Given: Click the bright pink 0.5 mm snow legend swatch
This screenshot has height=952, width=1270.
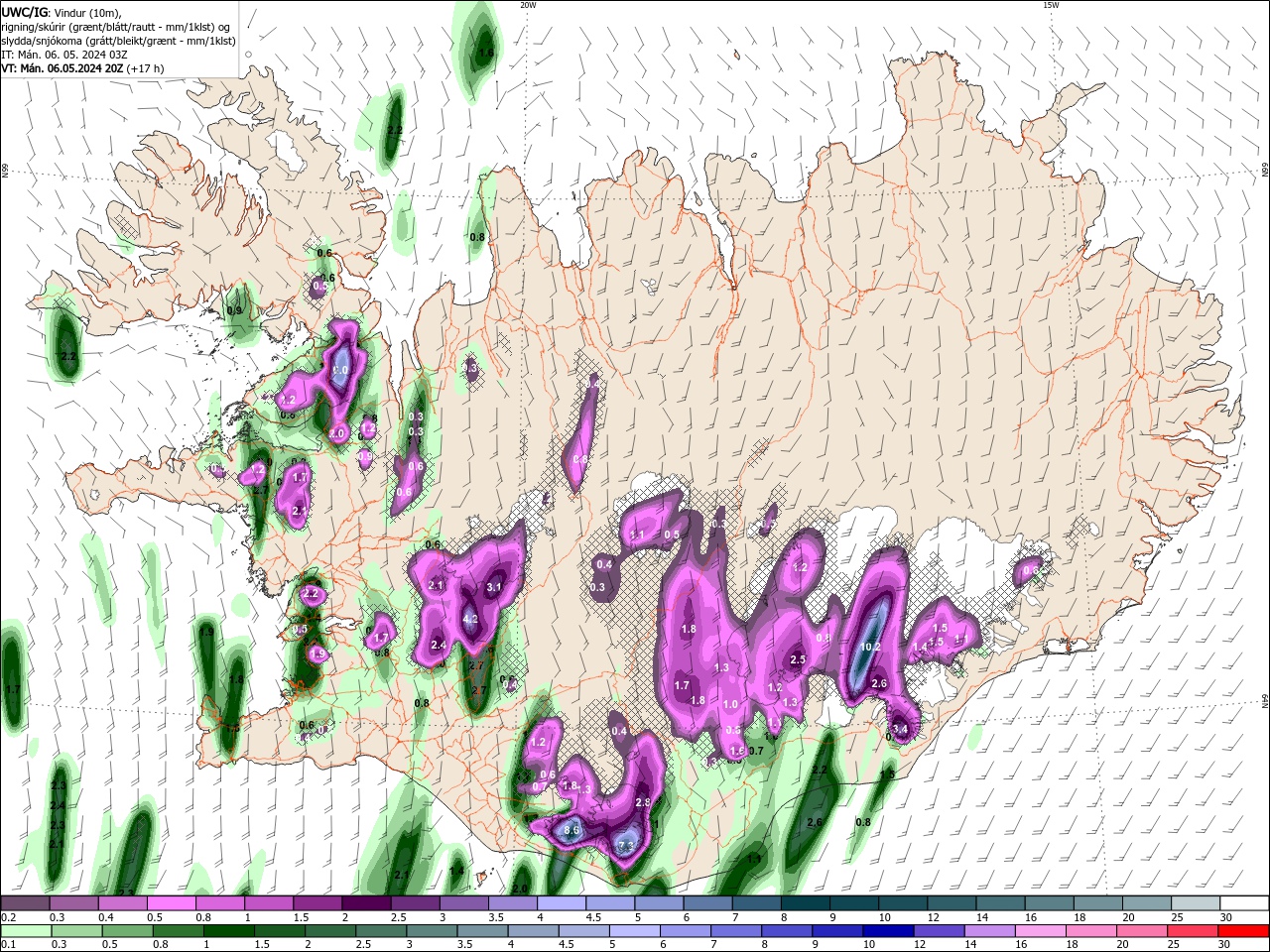Looking at the screenshot, I should [171, 903].
